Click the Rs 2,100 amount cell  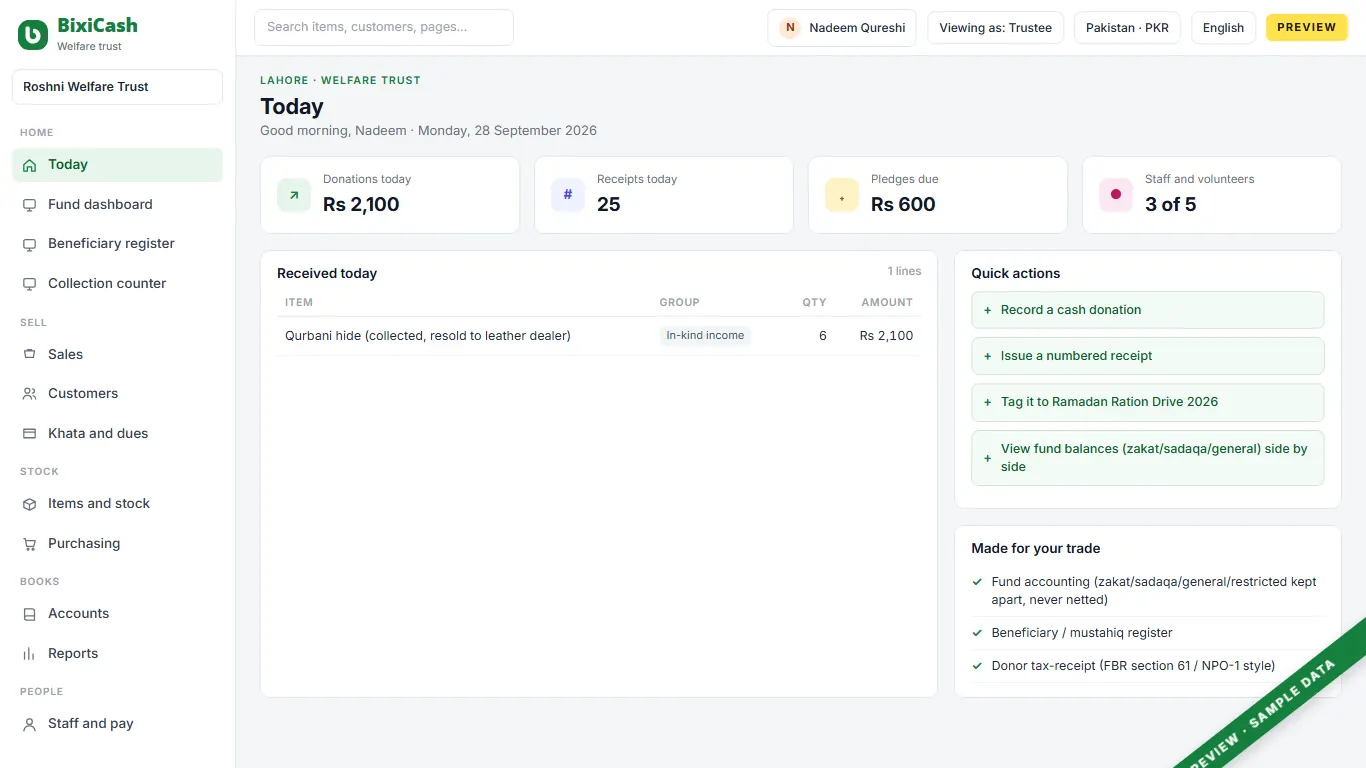tap(886, 336)
